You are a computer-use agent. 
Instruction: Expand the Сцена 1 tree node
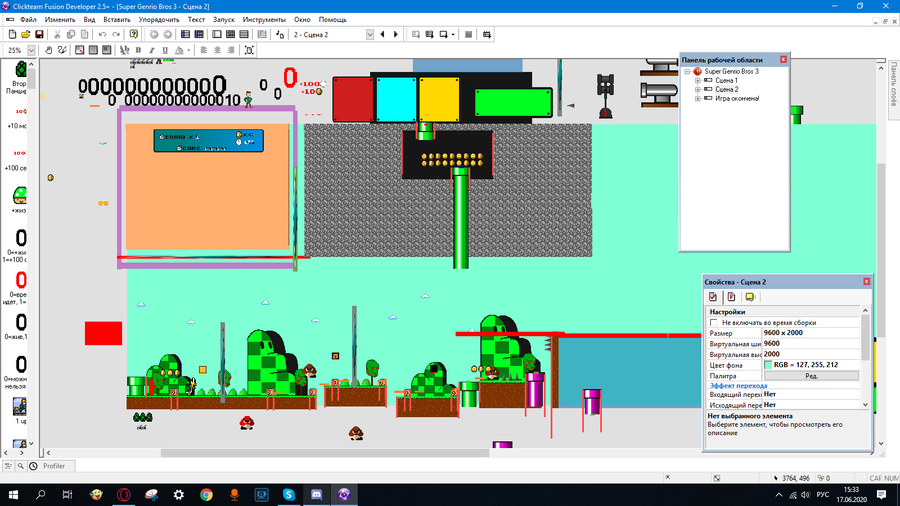click(x=698, y=81)
